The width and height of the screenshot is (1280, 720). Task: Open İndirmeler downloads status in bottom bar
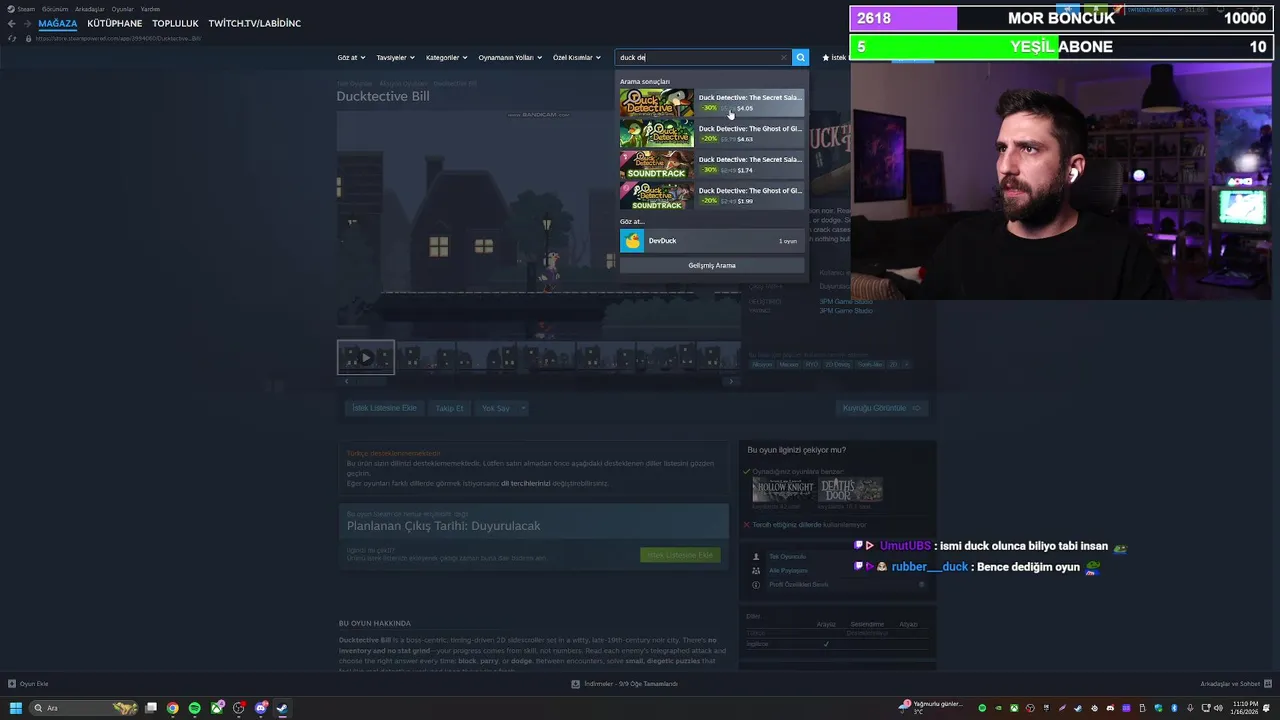(624, 684)
